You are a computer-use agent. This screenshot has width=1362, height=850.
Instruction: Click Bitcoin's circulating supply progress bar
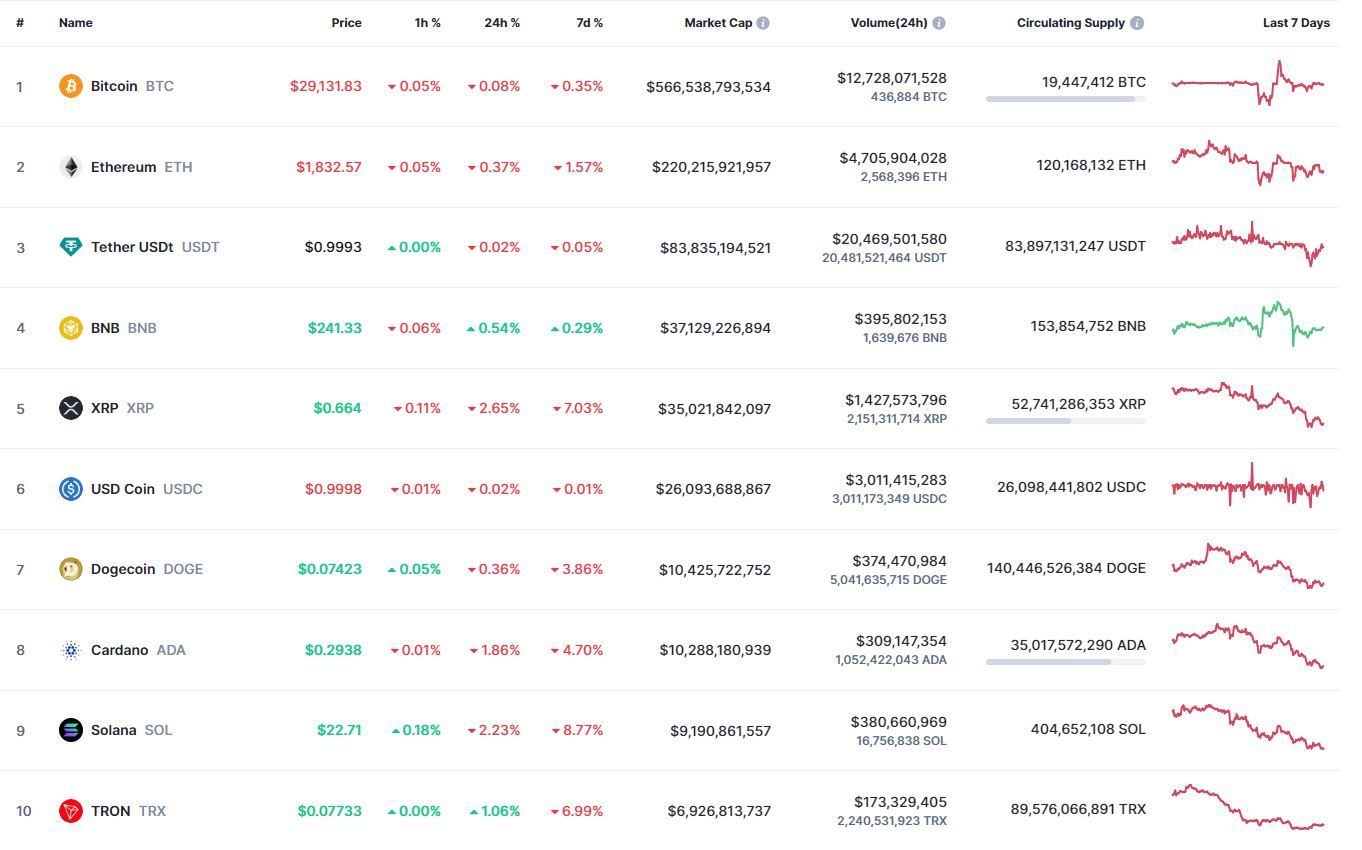(x=1065, y=99)
